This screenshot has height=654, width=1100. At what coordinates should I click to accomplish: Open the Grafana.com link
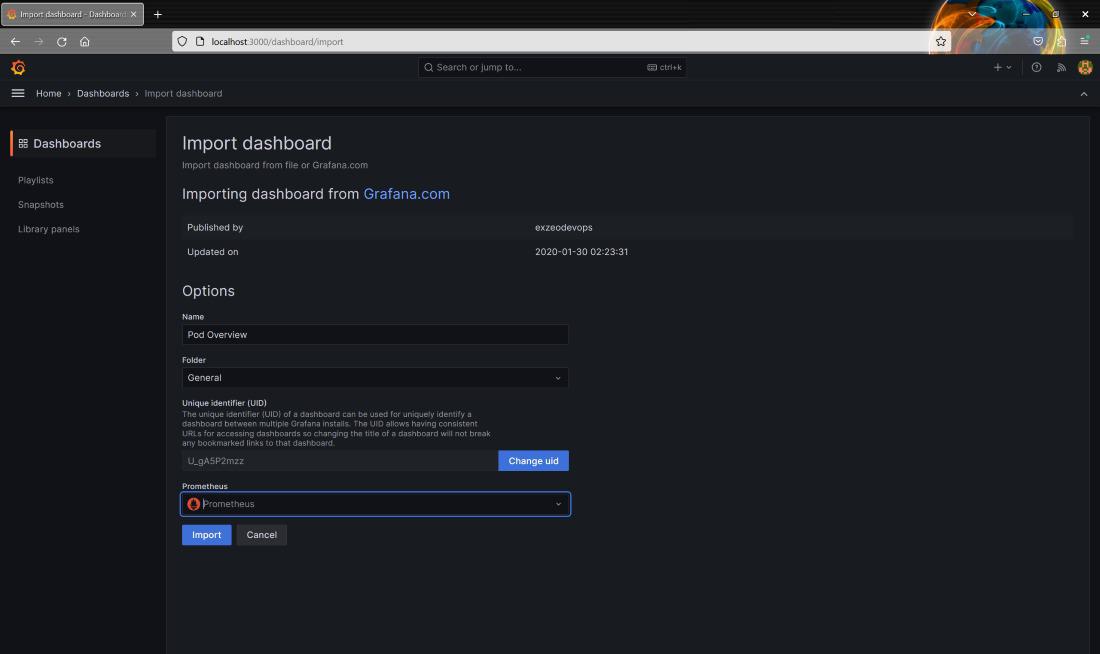tap(406, 194)
